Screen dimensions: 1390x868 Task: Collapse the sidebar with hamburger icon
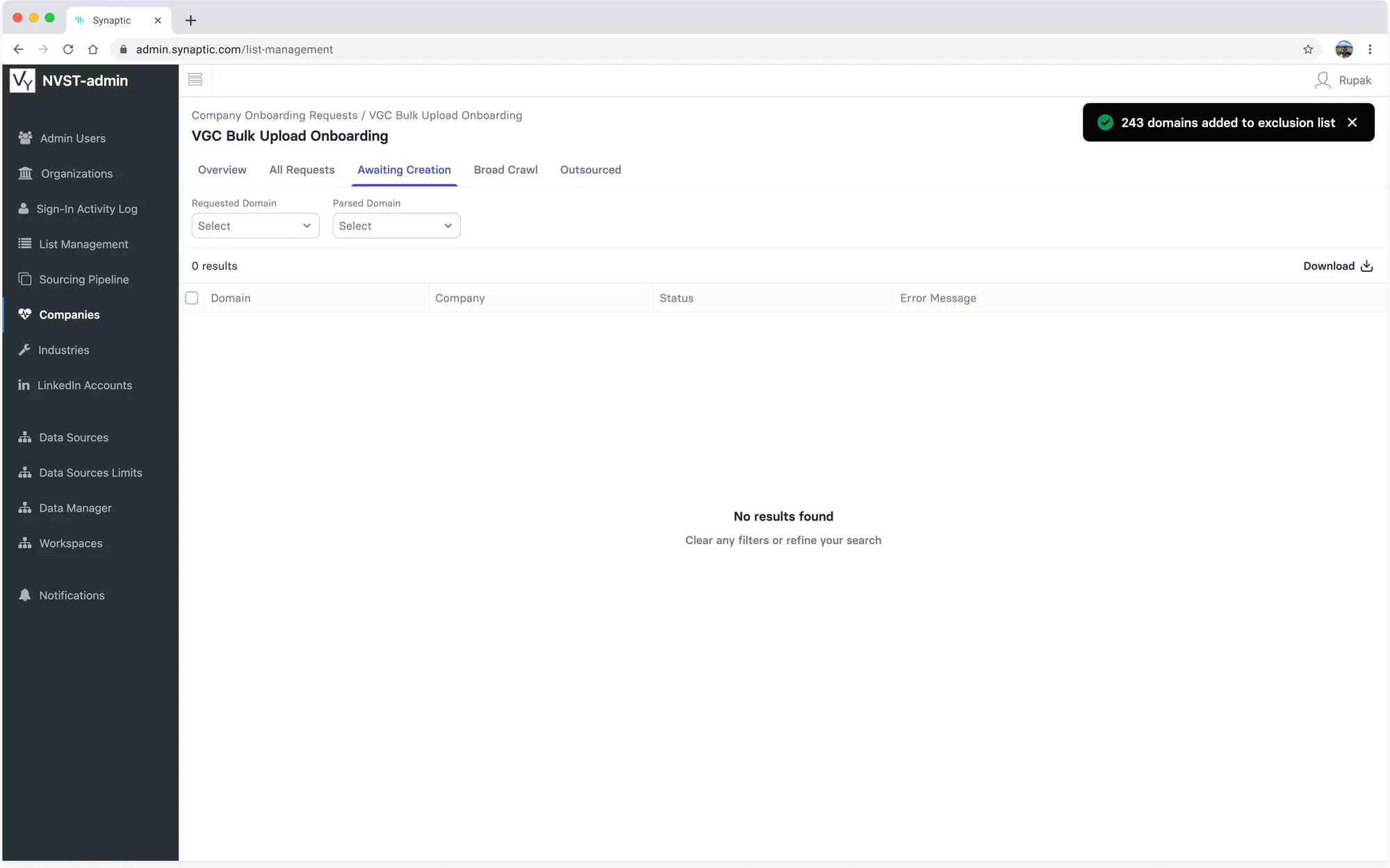(x=195, y=80)
